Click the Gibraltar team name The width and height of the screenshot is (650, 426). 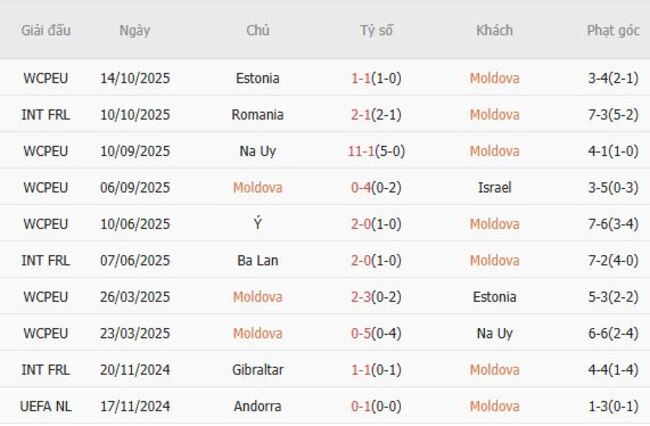click(258, 370)
